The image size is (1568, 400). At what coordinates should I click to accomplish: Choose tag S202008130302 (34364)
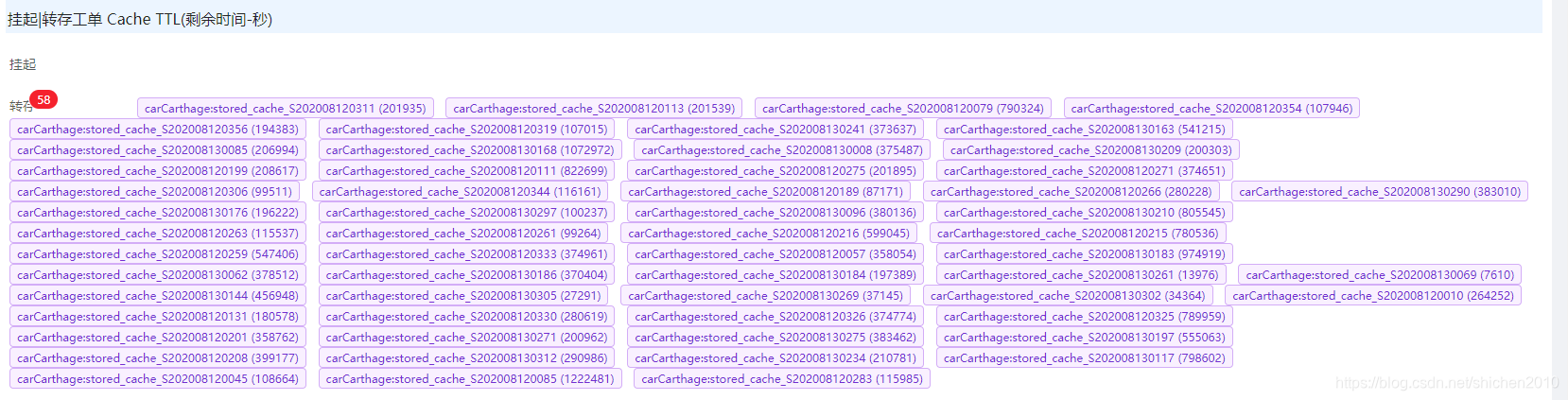tap(1068, 296)
